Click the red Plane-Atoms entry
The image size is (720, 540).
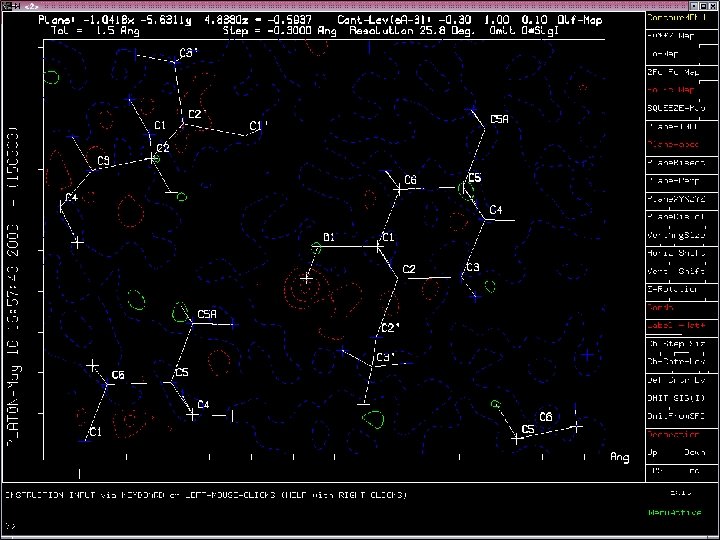(x=673, y=145)
